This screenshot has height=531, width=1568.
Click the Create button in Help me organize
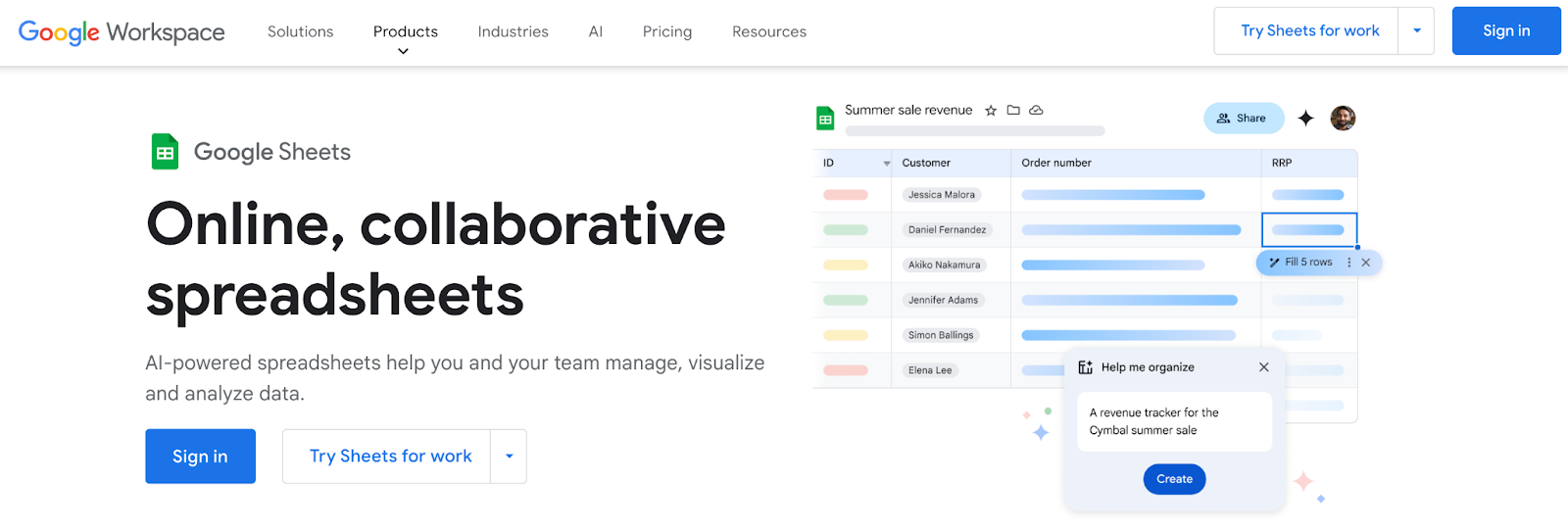click(x=1174, y=479)
